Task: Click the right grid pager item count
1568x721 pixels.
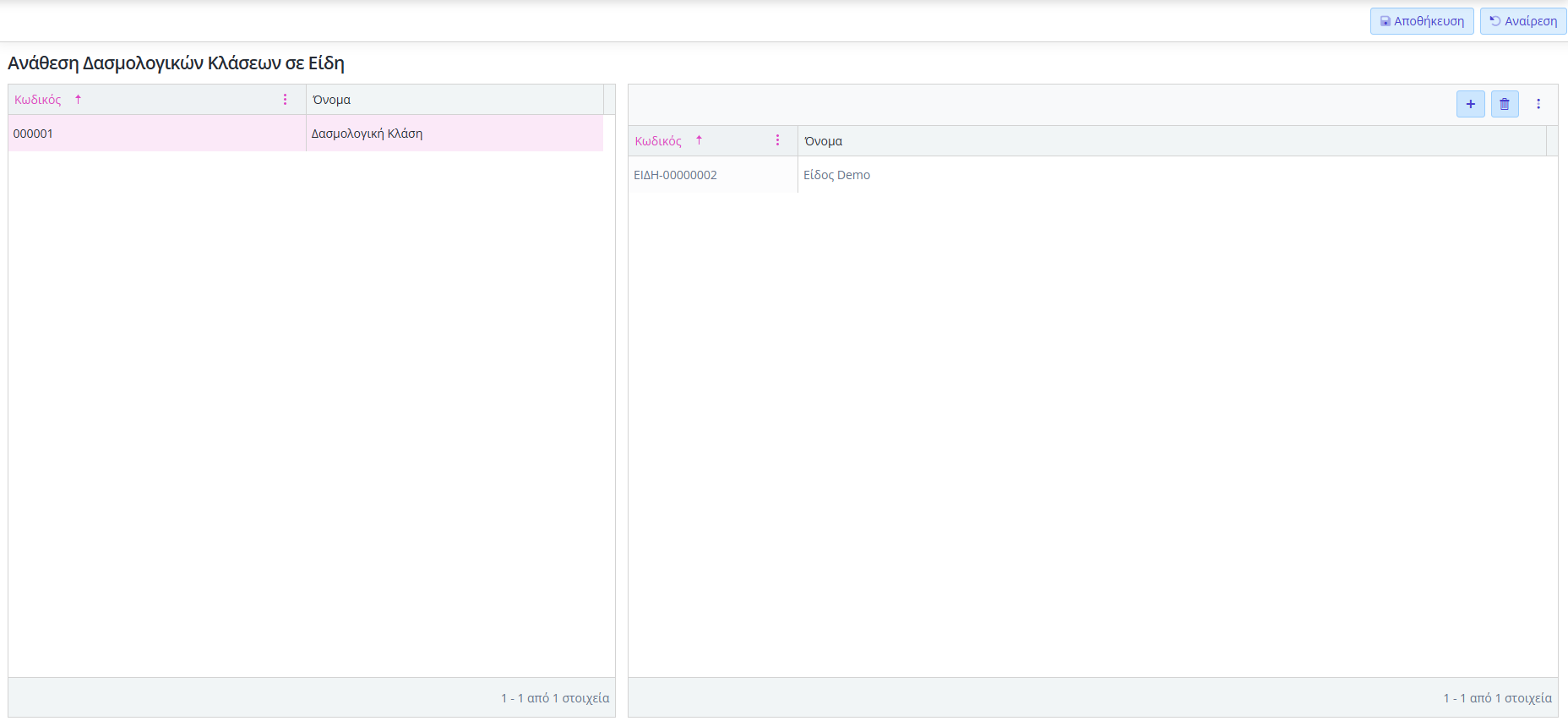Action: (1497, 698)
